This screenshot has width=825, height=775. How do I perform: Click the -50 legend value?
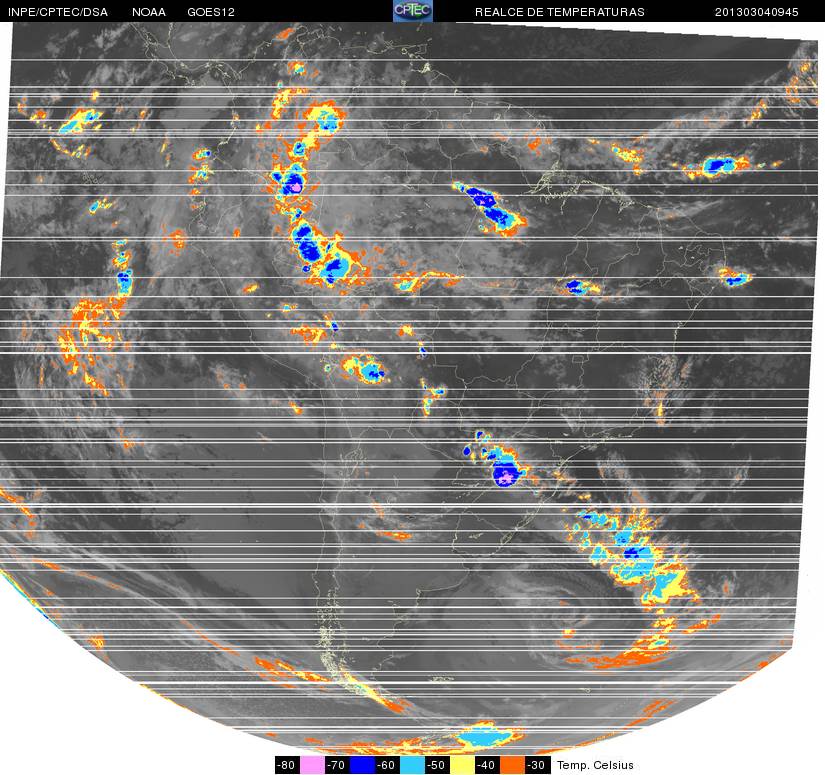pos(438,765)
